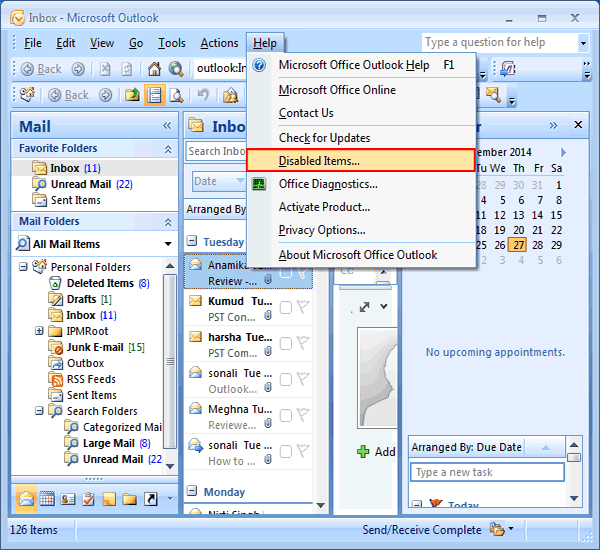Open the help question box dropdown arrow
This screenshot has height=550, width=600.
tap(583, 43)
